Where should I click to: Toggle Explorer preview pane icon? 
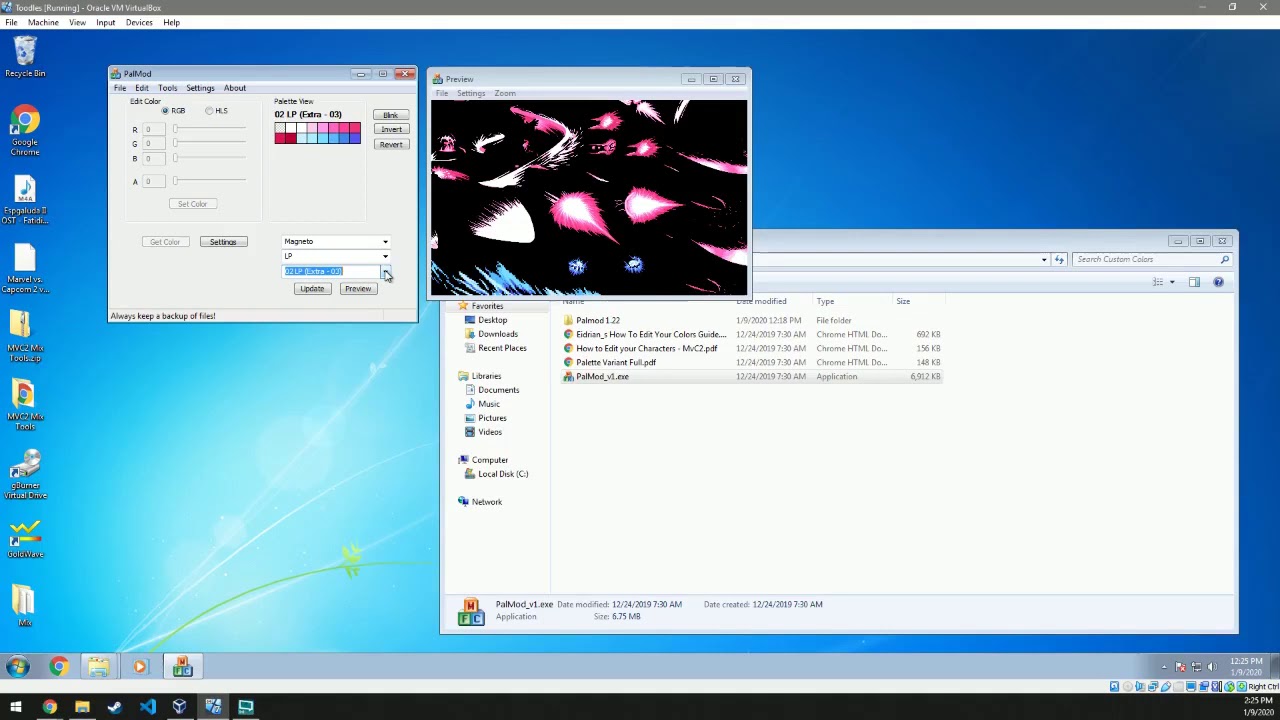click(x=1194, y=282)
